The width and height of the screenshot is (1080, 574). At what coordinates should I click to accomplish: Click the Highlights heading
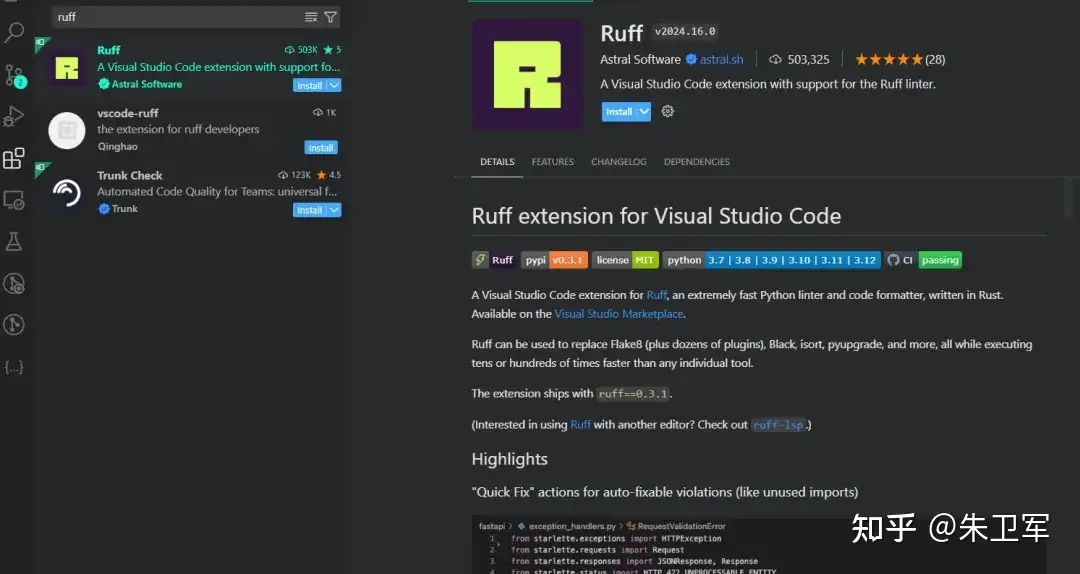[x=510, y=459]
